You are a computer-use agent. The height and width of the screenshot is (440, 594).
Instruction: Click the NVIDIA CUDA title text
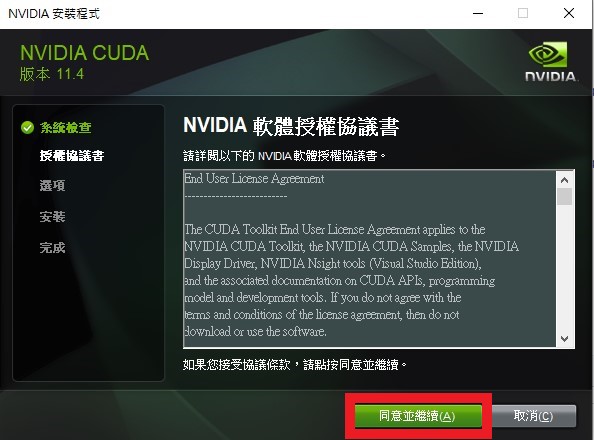coord(84,53)
